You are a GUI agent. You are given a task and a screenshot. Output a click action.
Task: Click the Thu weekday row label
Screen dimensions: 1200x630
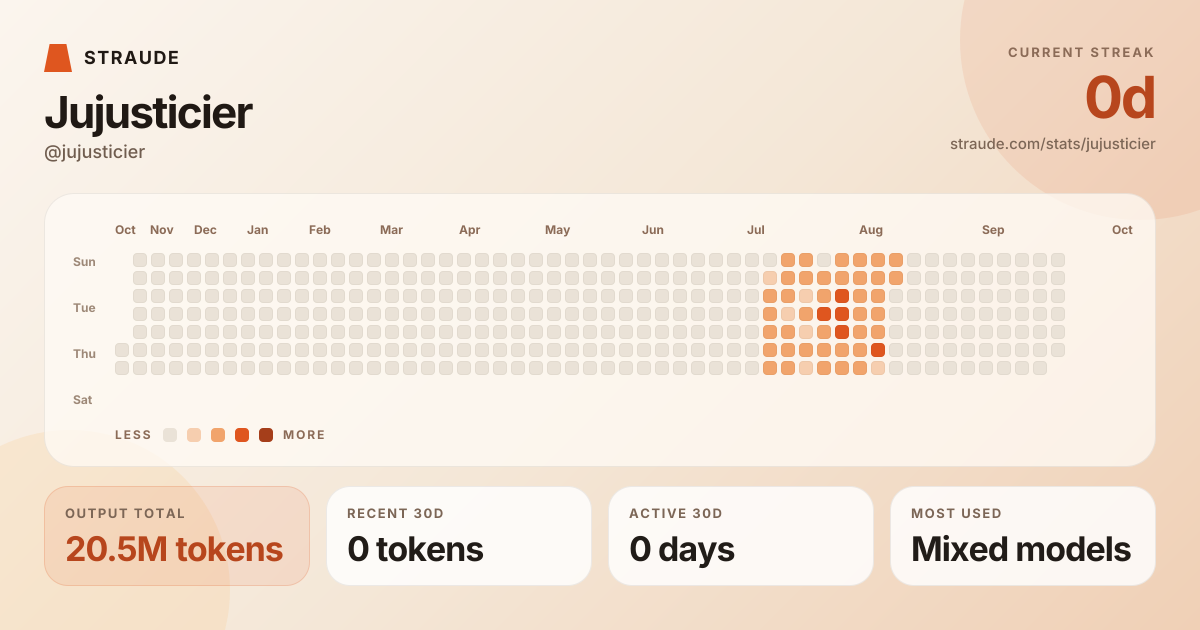[84, 354]
